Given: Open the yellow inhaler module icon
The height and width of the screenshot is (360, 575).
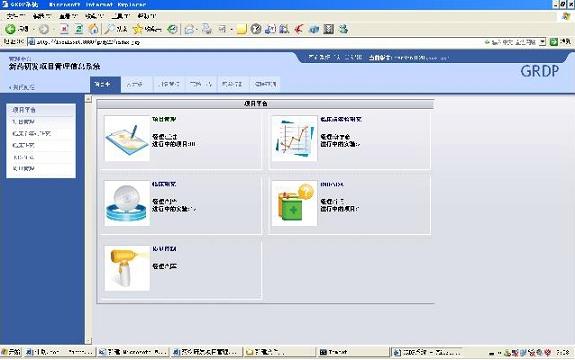Looking at the screenshot, I should coord(127,268).
